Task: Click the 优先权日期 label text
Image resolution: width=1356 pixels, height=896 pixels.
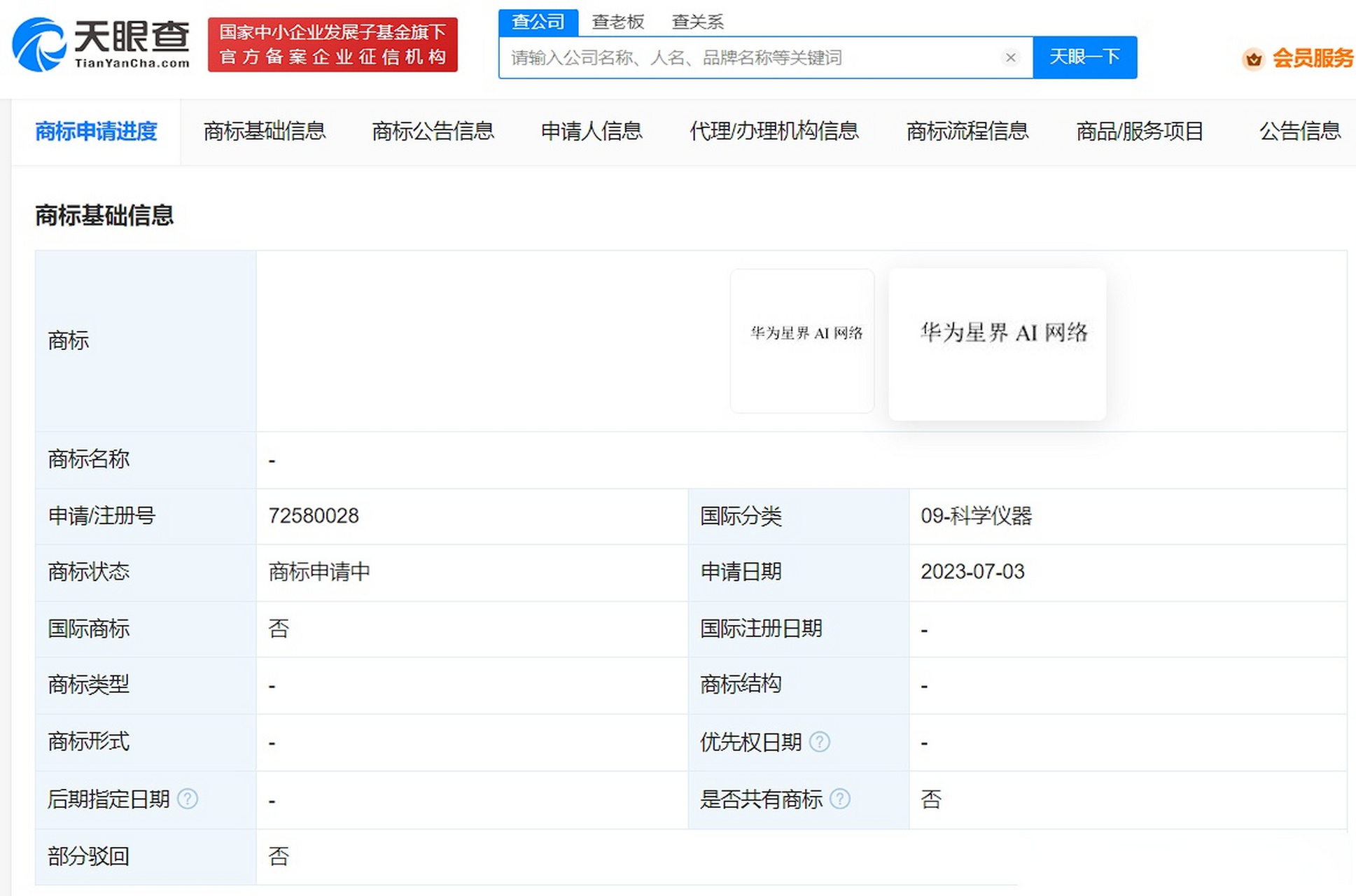Action: coord(750,742)
